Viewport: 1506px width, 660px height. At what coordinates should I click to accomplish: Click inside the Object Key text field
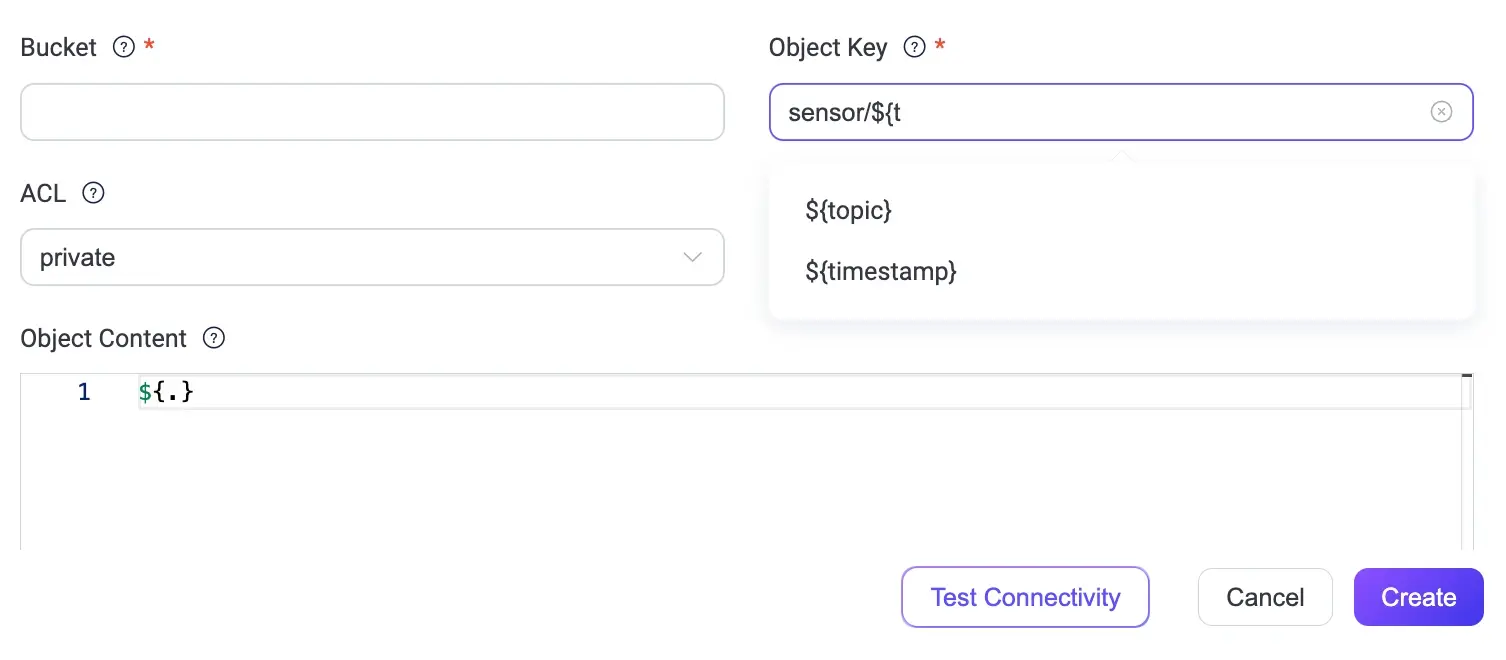1100,112
